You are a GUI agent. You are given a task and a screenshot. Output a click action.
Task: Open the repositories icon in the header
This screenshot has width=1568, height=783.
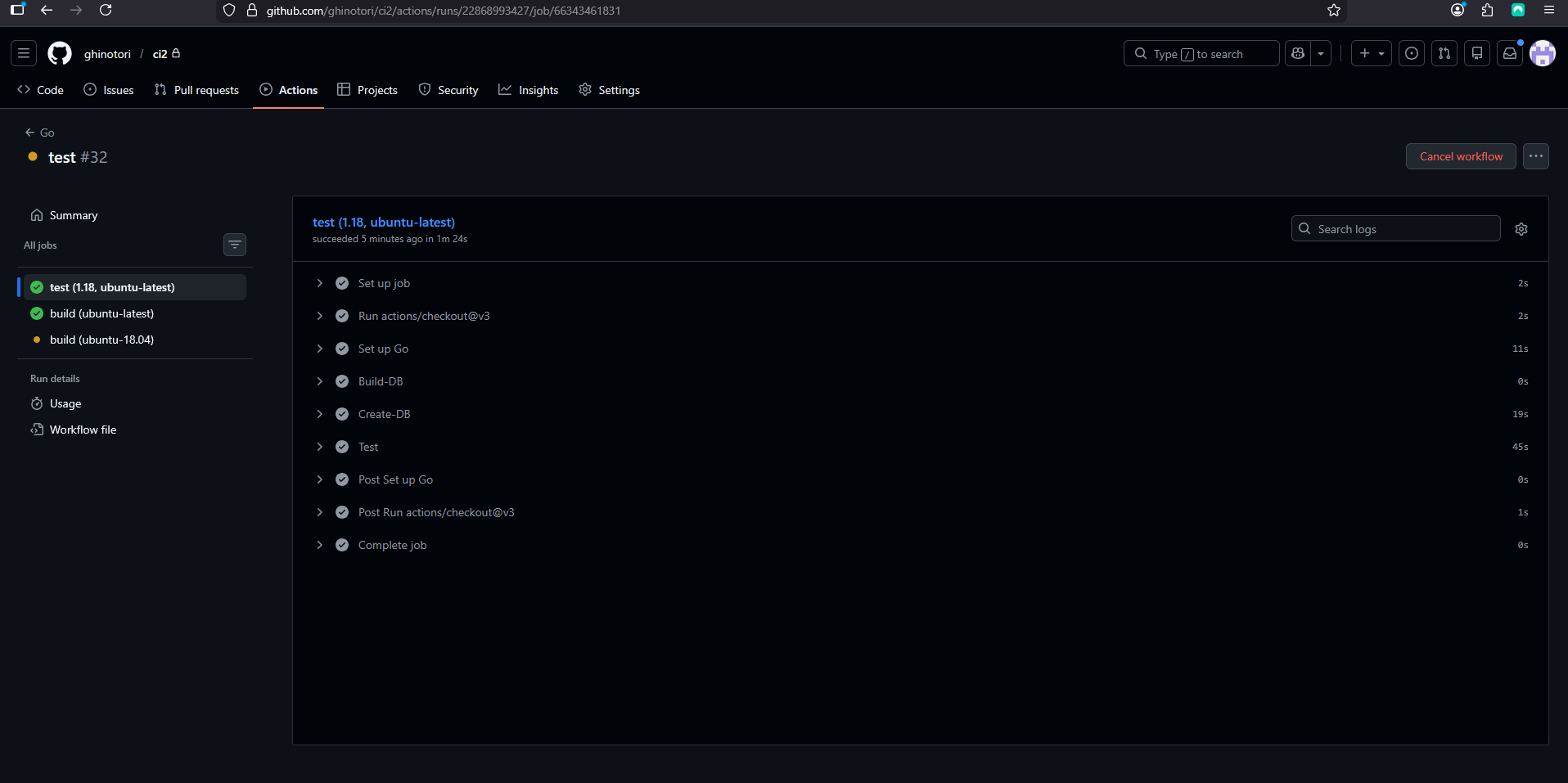[1477, 54]
